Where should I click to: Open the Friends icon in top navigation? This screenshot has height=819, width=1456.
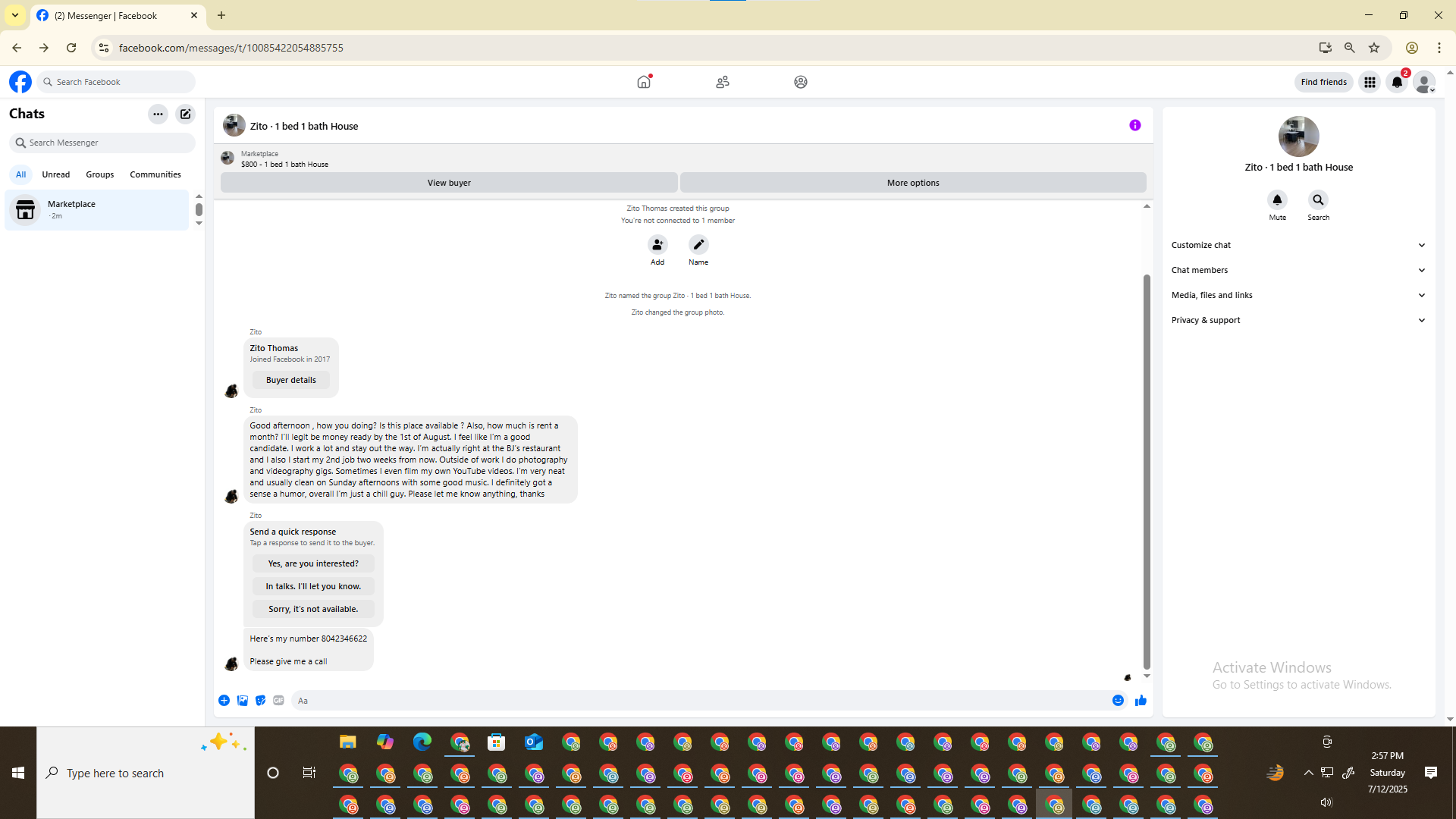click(x=722, y=82)
